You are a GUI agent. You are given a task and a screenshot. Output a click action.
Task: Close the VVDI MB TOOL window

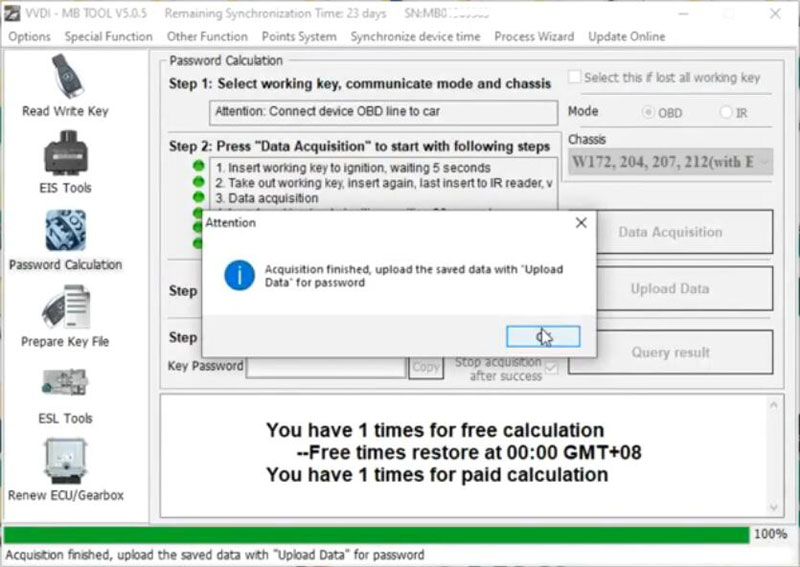click(x=775, y=14)
